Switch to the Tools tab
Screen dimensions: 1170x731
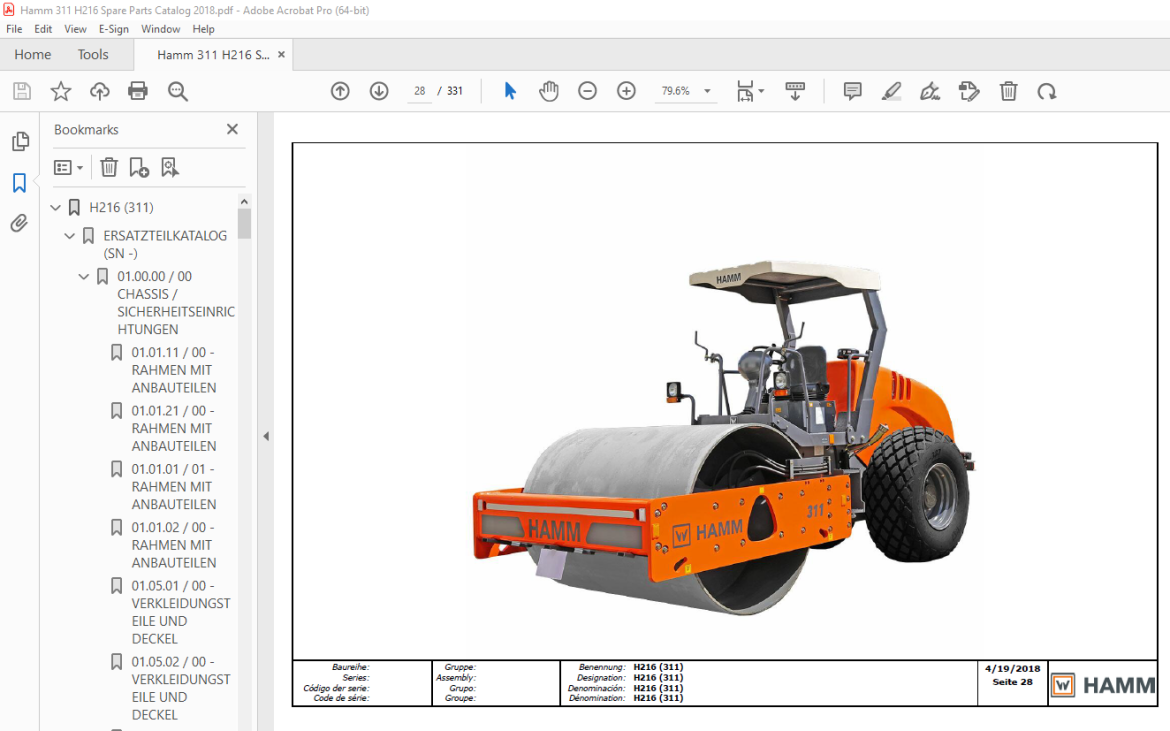[x=93, y=54]
